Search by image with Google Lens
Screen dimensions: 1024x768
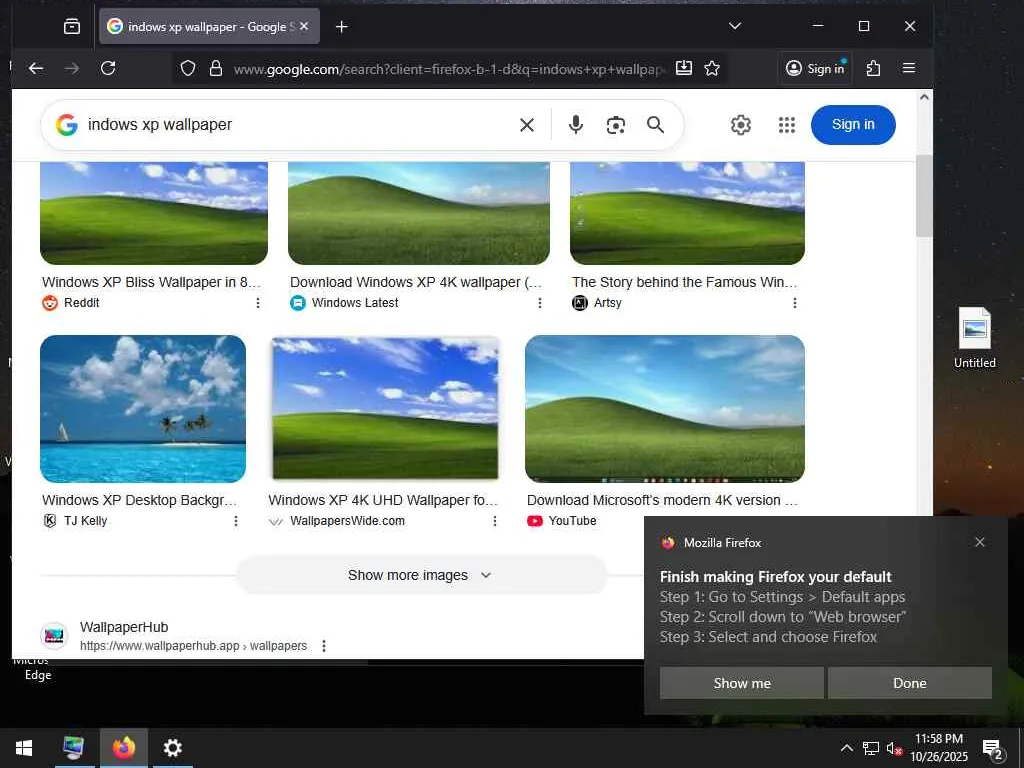click(x=616, y=125)
